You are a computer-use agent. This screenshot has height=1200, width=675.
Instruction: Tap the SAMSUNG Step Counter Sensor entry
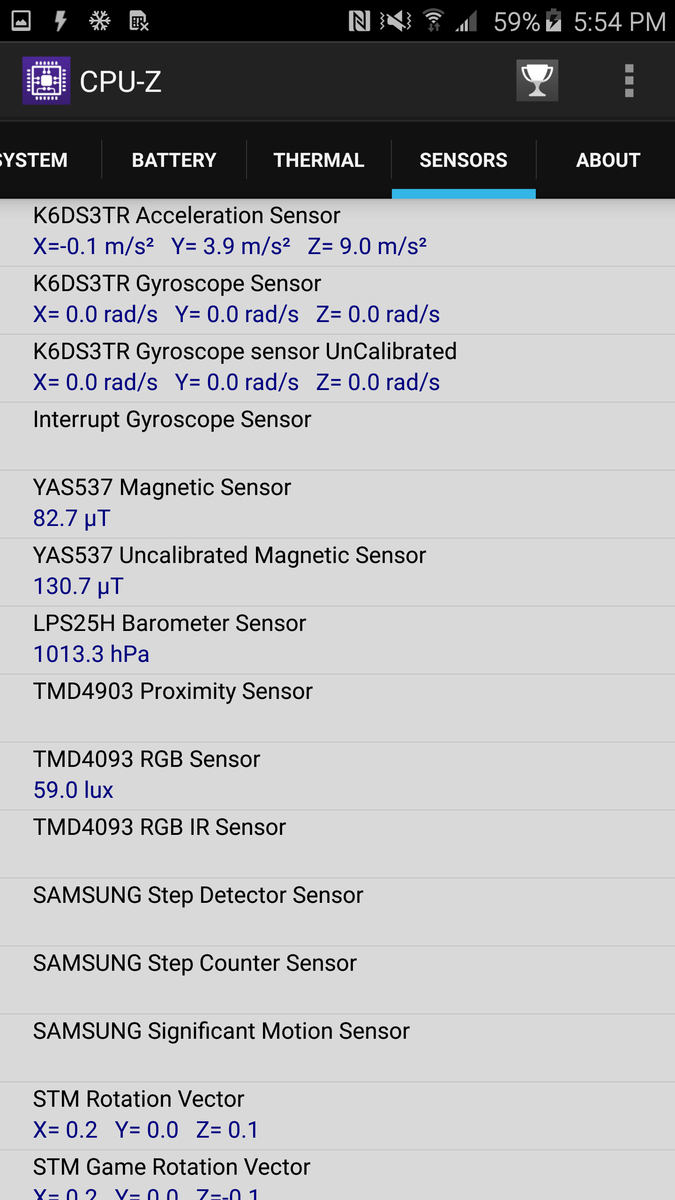click(x=337, y=980)
